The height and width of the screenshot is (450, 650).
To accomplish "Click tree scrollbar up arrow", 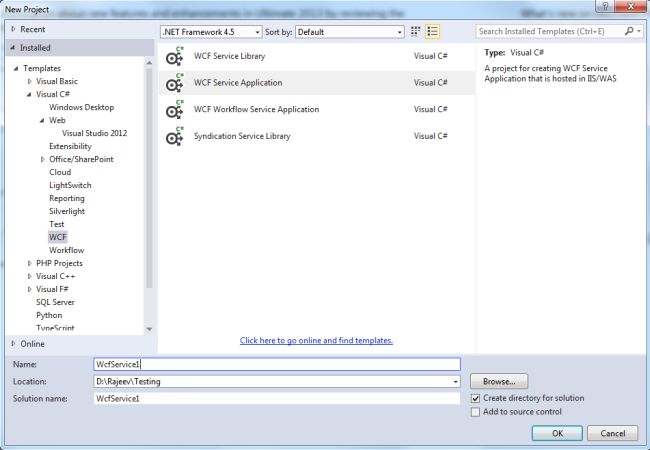I will pos(149,63).
